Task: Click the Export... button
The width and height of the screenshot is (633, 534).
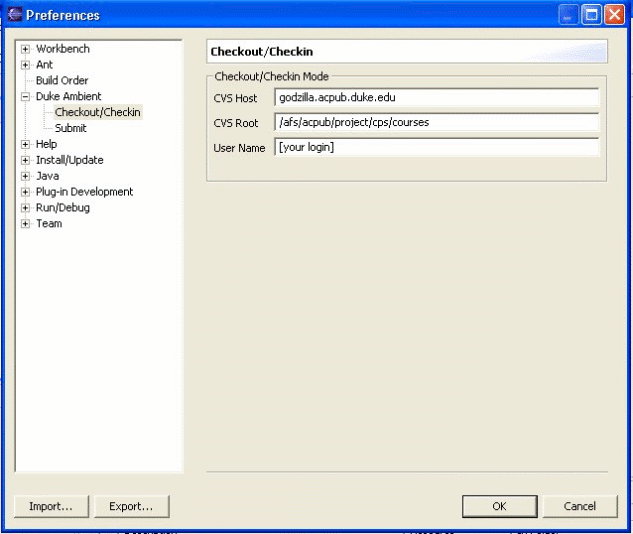Action: tap(131, 506)
